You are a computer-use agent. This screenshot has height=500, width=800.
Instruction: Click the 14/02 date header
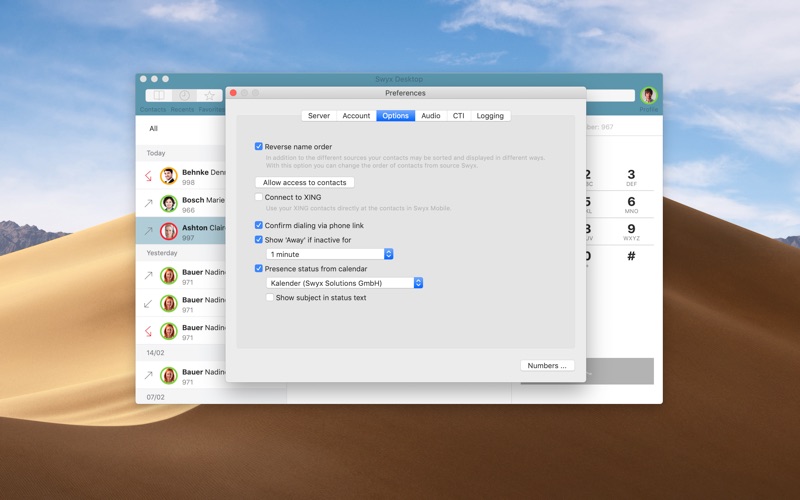tap(181, 353)
